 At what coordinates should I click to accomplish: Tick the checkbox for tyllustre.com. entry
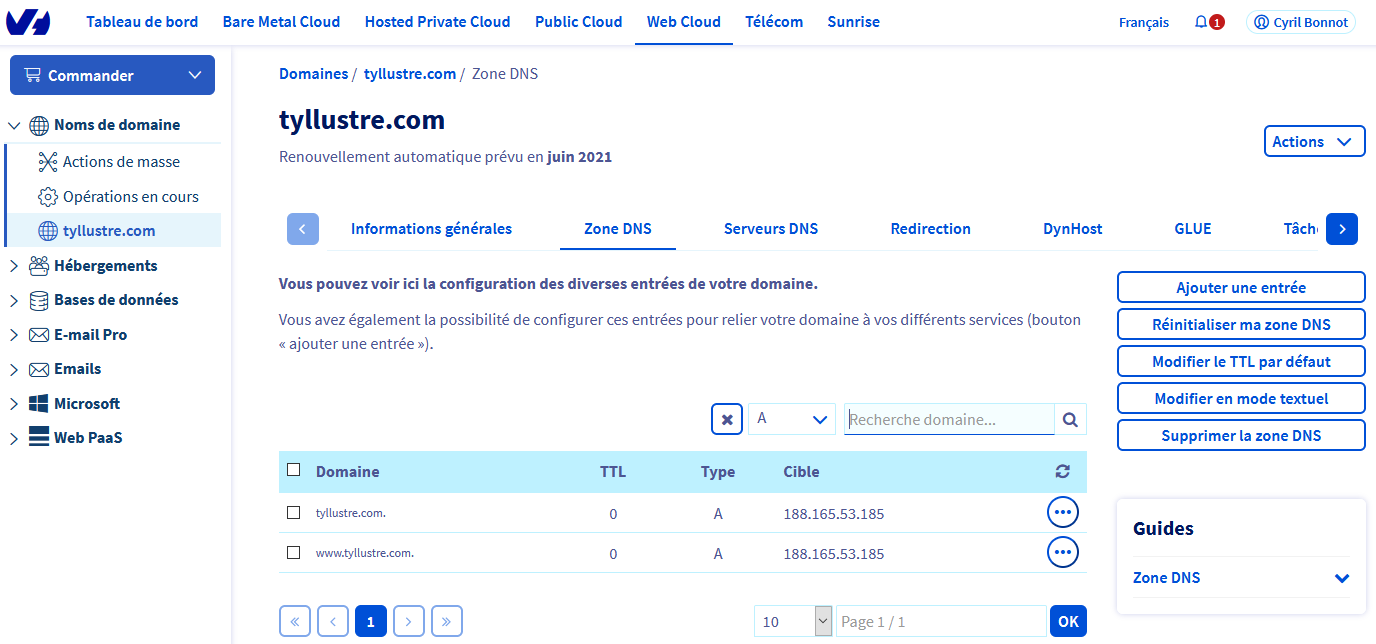294,513
